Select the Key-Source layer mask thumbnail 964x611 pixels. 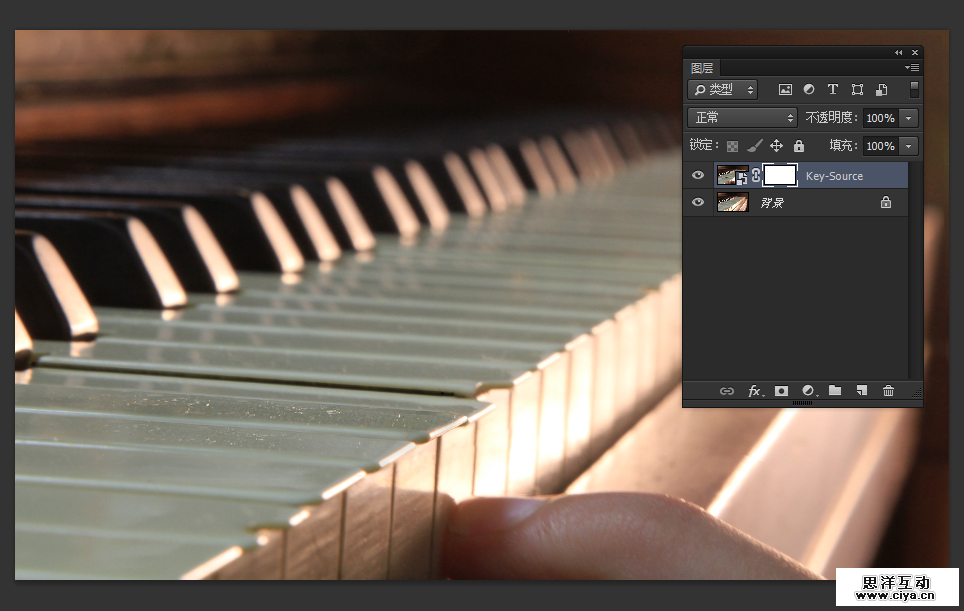click(780, 176)
